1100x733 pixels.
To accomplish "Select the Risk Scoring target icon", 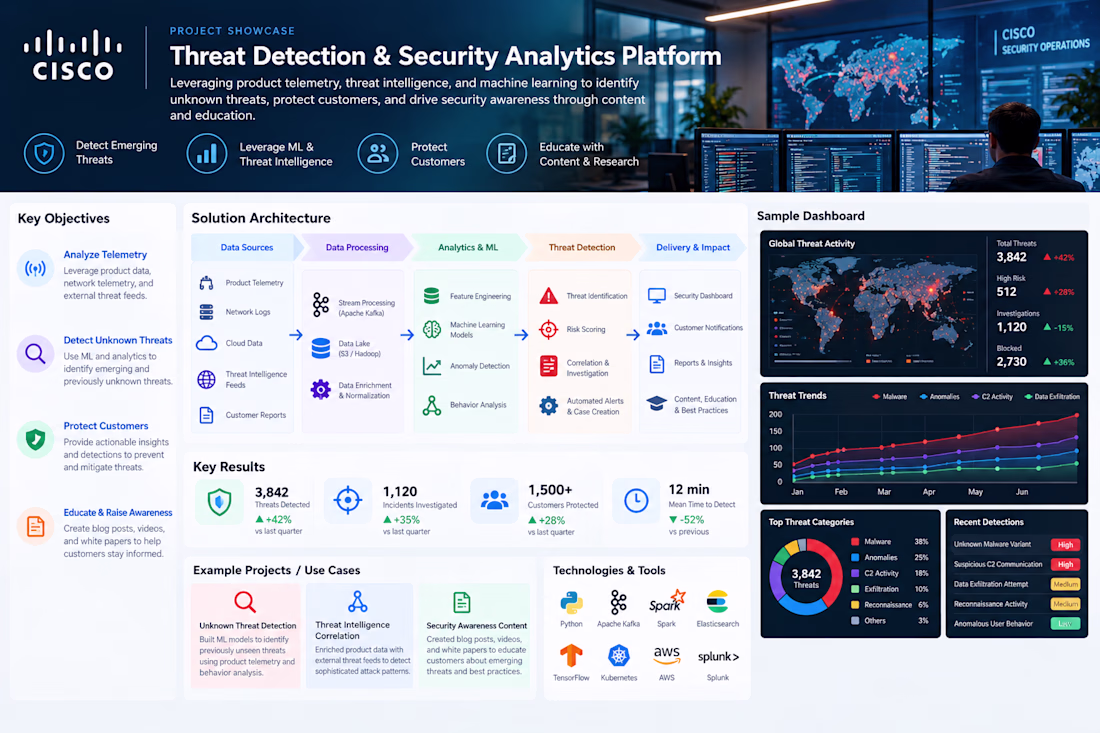I will point(549,329).
